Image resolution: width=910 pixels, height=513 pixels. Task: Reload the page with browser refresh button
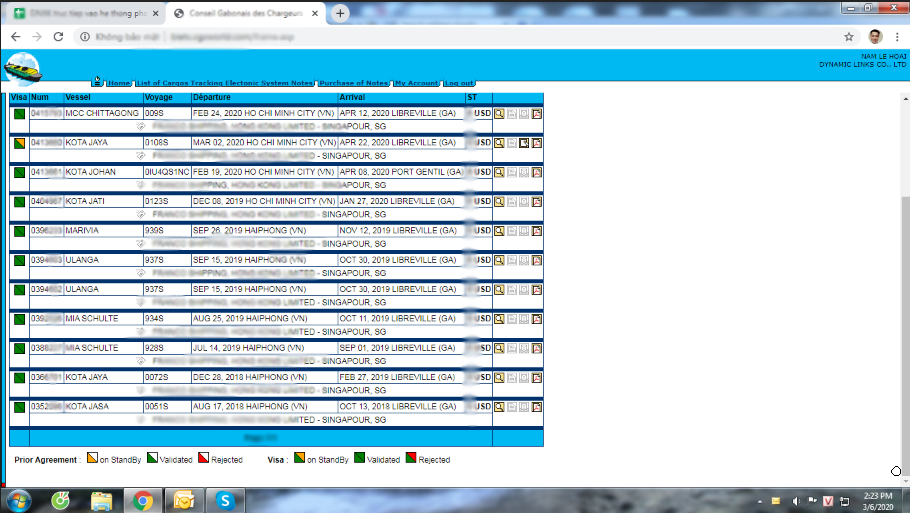(58, 36)
